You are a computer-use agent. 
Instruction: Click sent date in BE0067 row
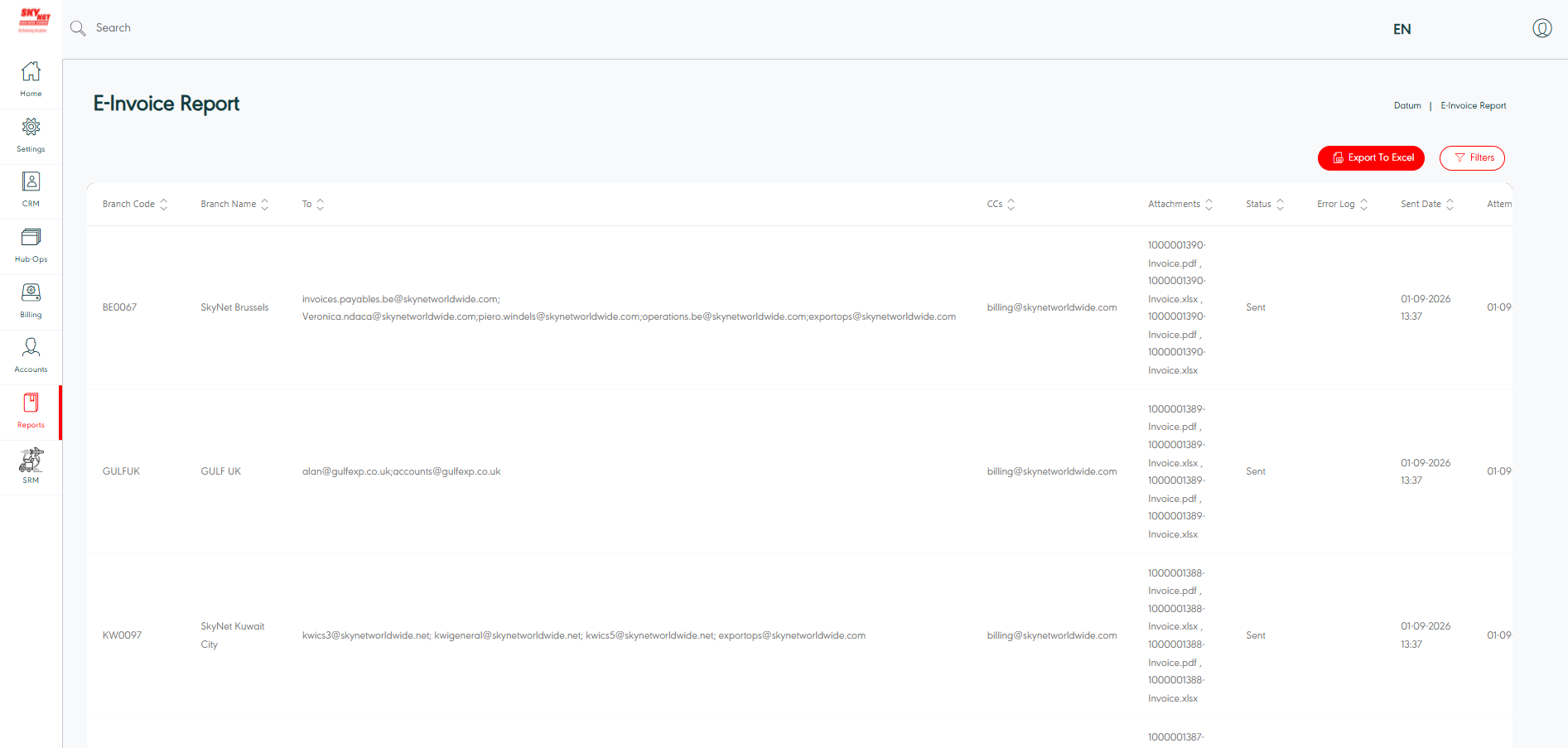point(1426,308)
